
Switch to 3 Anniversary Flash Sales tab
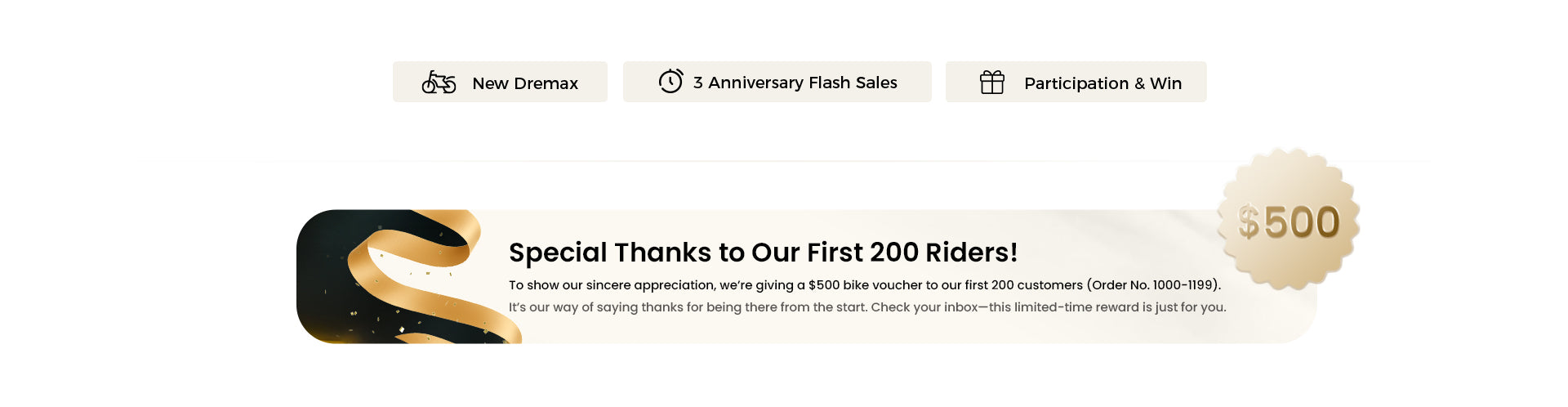777,82
